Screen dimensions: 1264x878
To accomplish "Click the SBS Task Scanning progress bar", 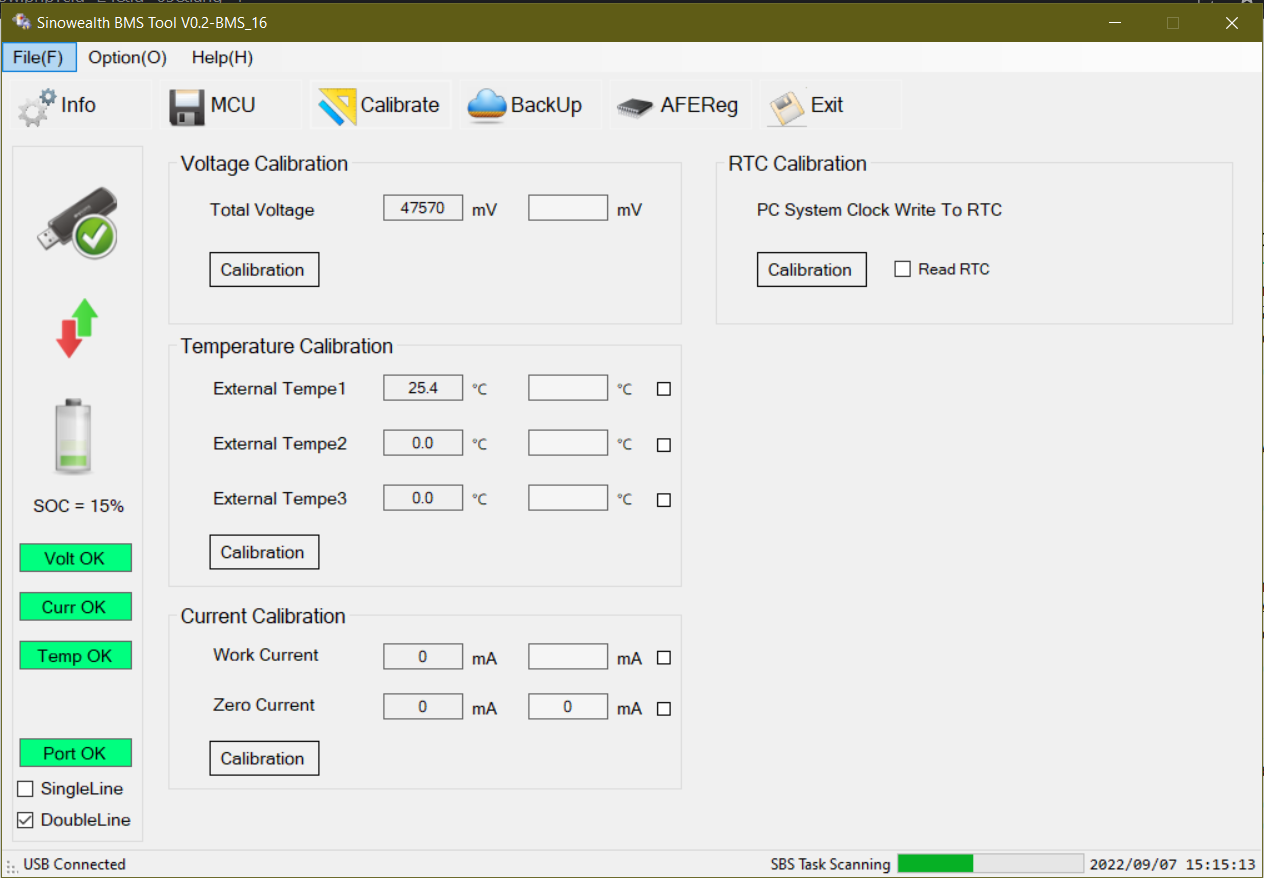I will pyautogui.click(x=989, y=863).
